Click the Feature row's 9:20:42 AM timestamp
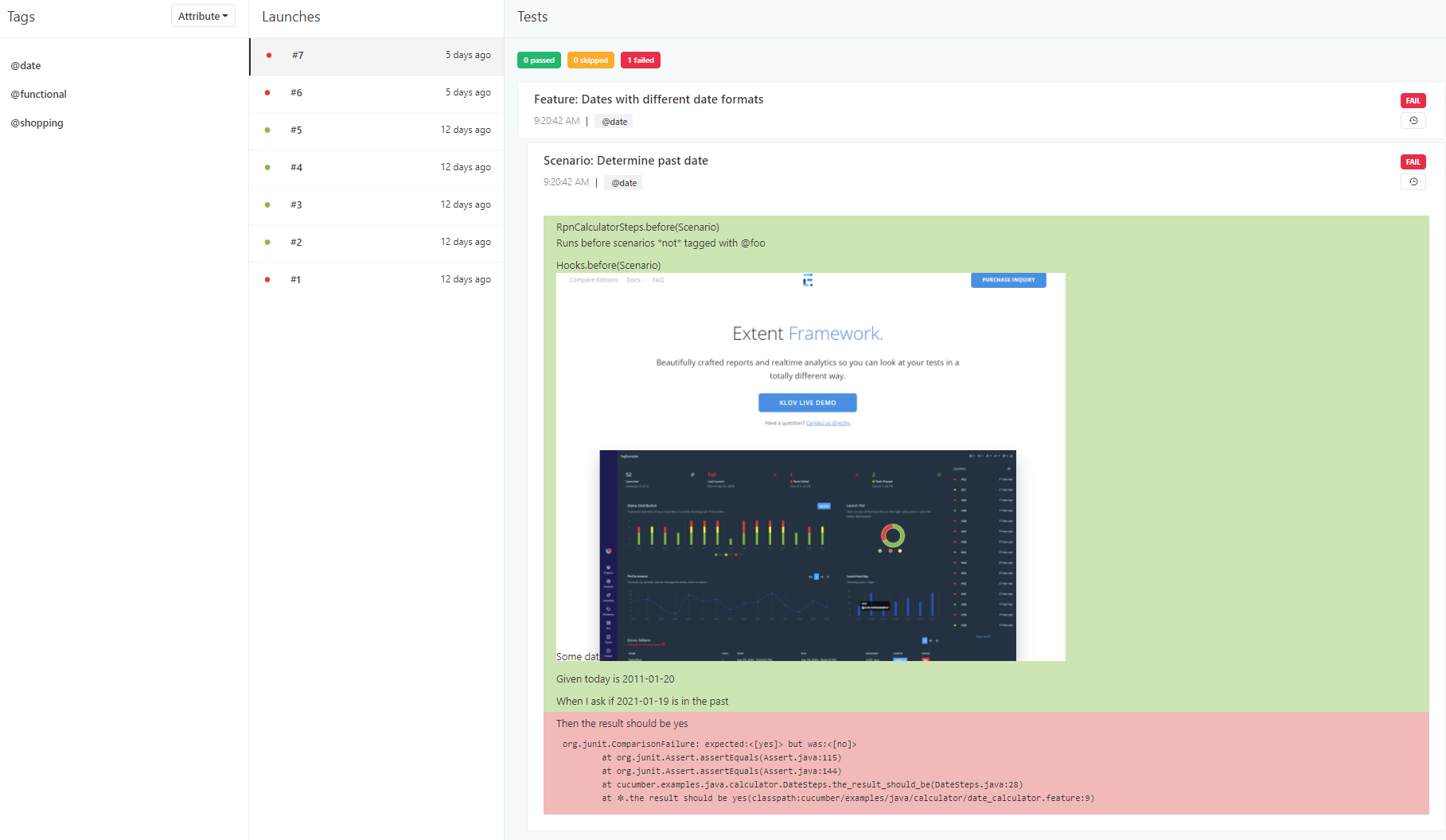The image size is (1446, 840). click(x=557, y=121)
